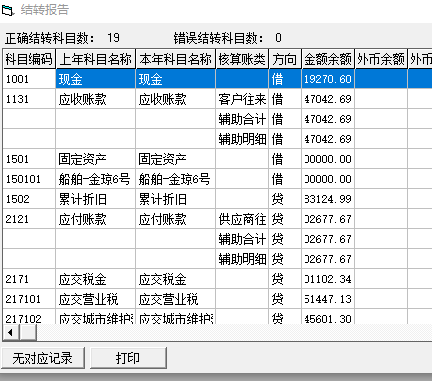Select the 150101 船舶-金琼6号 row
The width and height of the screenshot is (432, 381).
pyautogui.click(x=217, y=179)
